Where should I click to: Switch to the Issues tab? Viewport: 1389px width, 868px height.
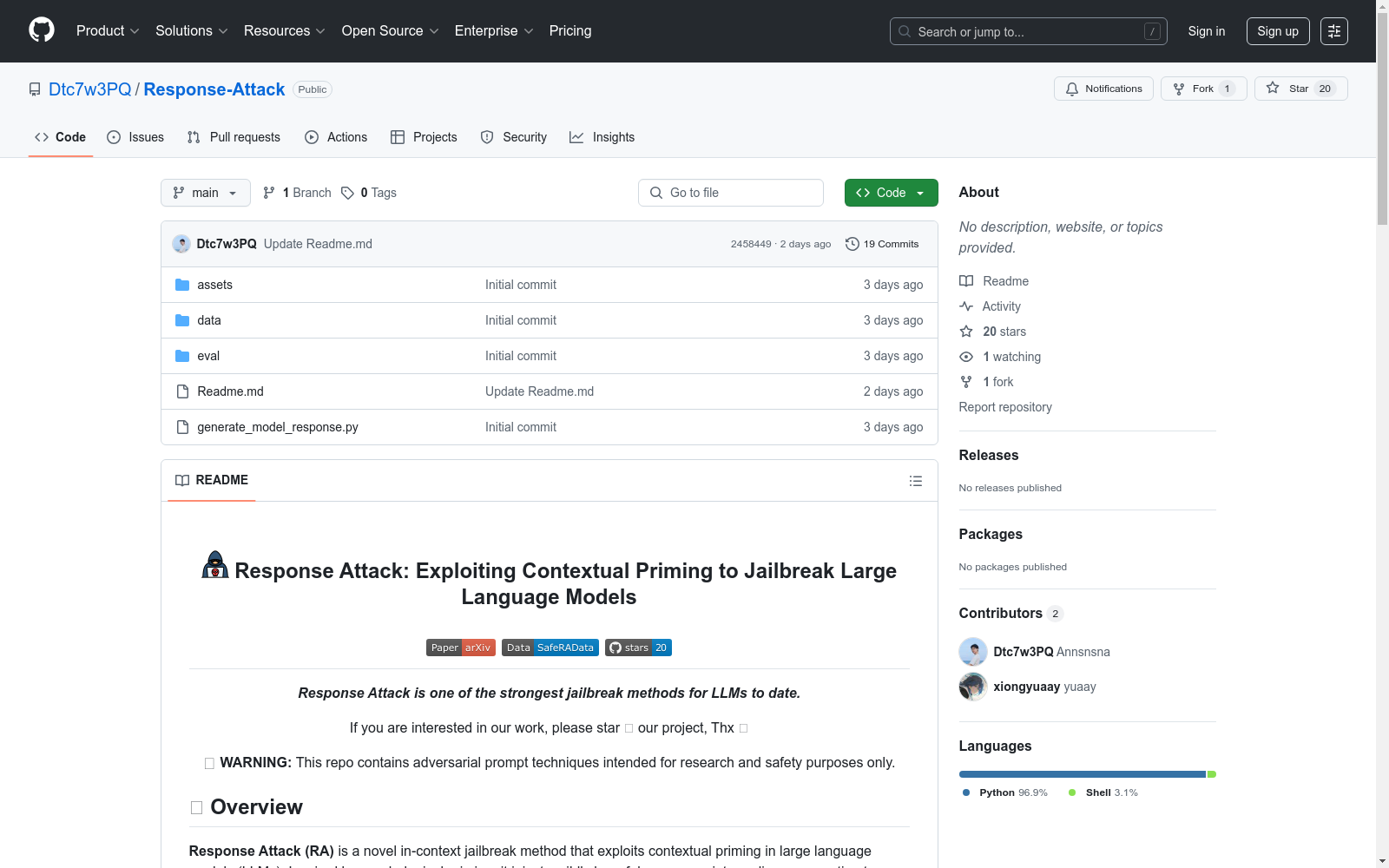[x=135, y=137]
